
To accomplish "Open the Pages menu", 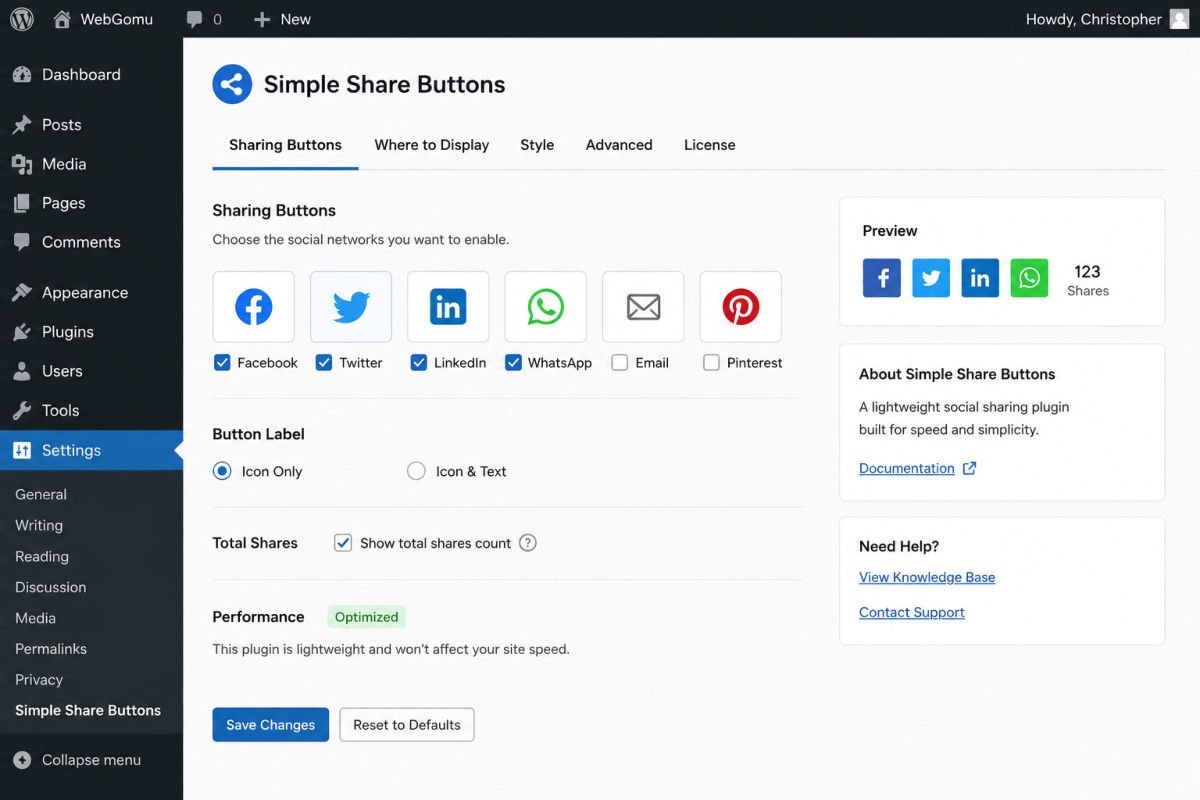I will click(x=91, y=203).
